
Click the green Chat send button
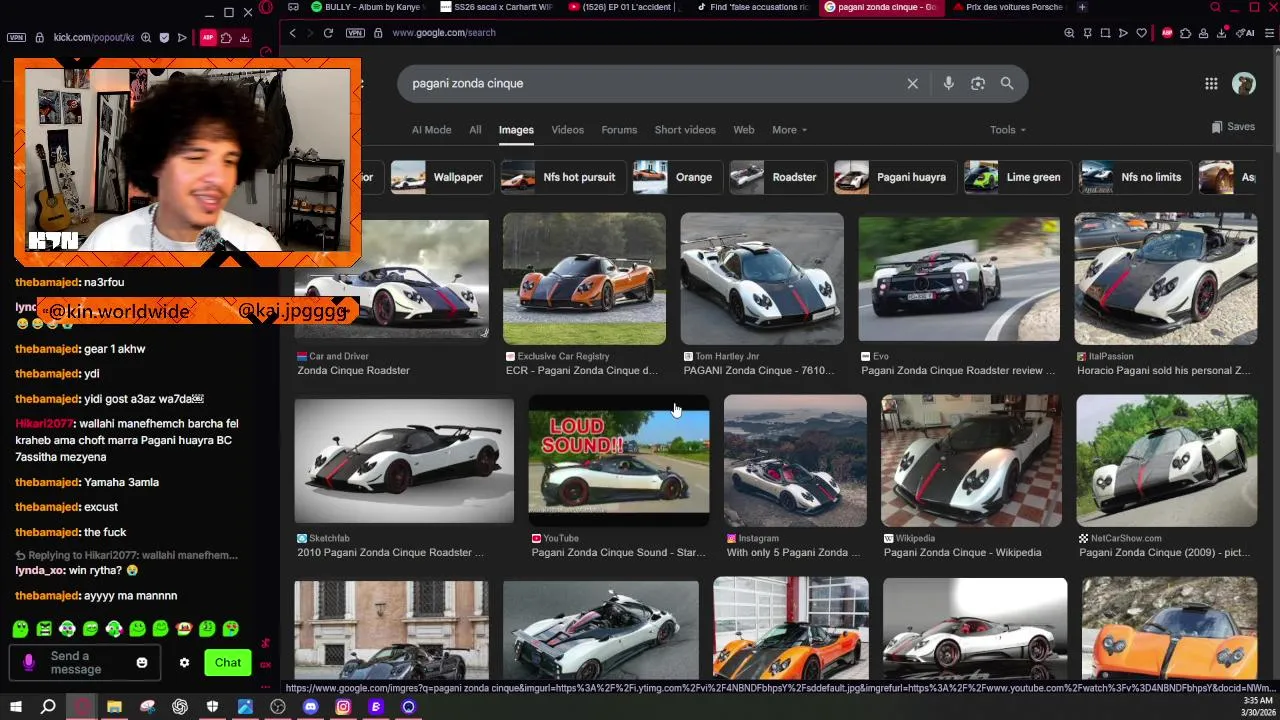click(x=228, y=663)
